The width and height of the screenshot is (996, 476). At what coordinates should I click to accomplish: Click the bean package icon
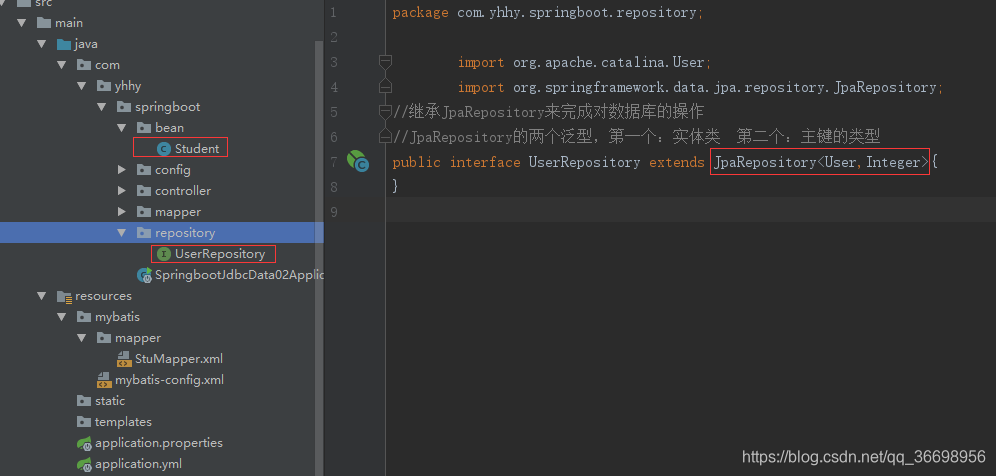coord(144,128)
